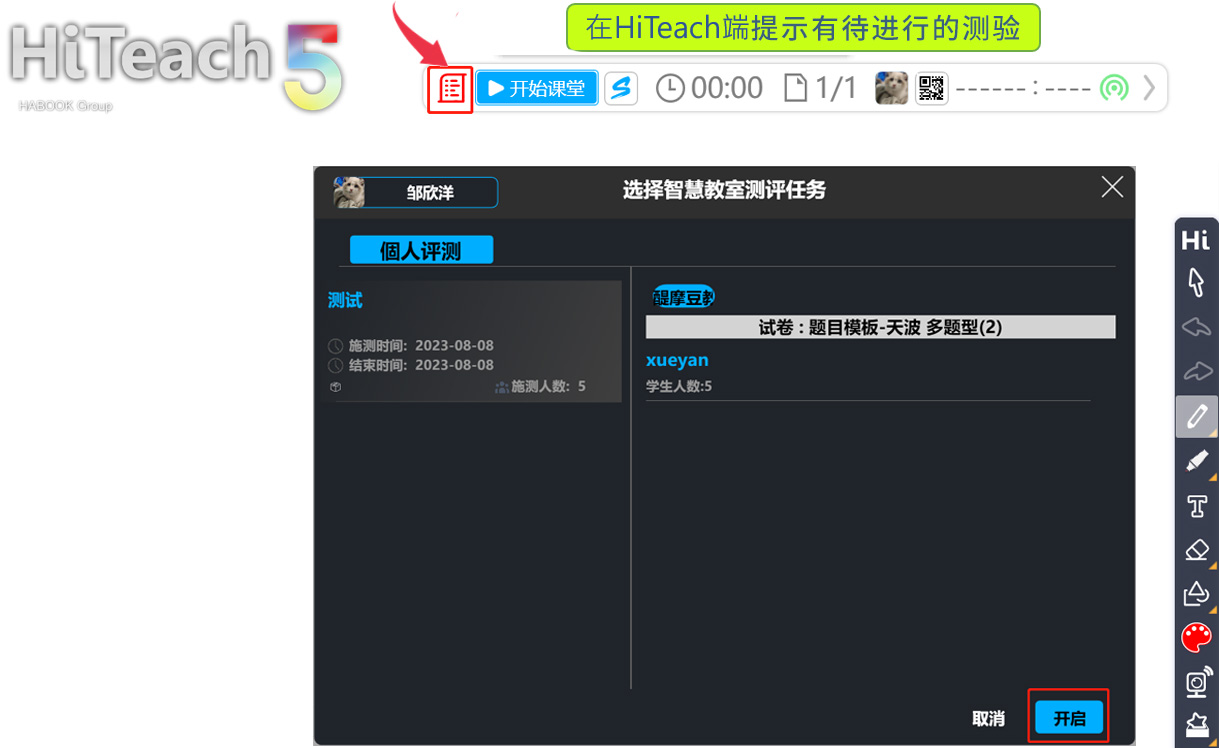Screen dimensions: 1219x748
Task: Select the text T tool
Action: click(x=1196, y=506)
